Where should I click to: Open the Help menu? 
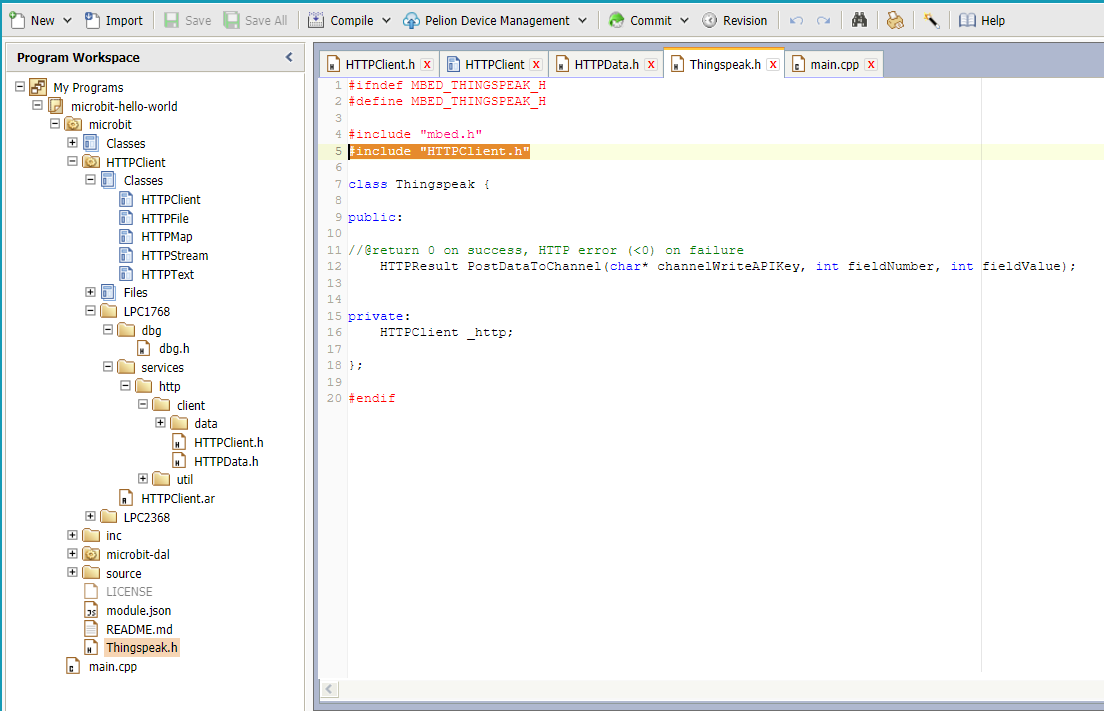coord(982,20)
